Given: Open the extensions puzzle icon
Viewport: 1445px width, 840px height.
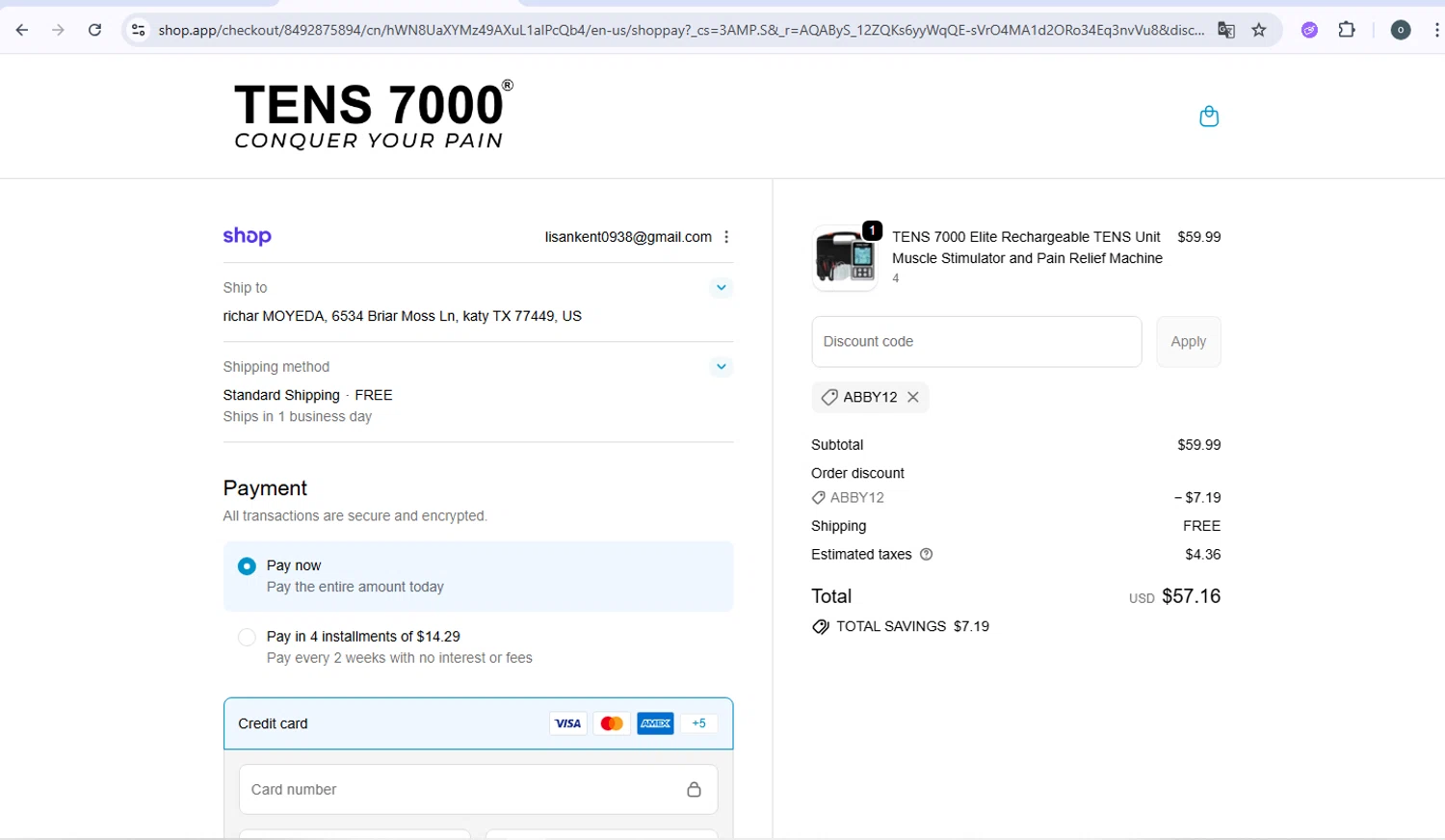Looking at the screenshot, I should tap(1347, 30).
